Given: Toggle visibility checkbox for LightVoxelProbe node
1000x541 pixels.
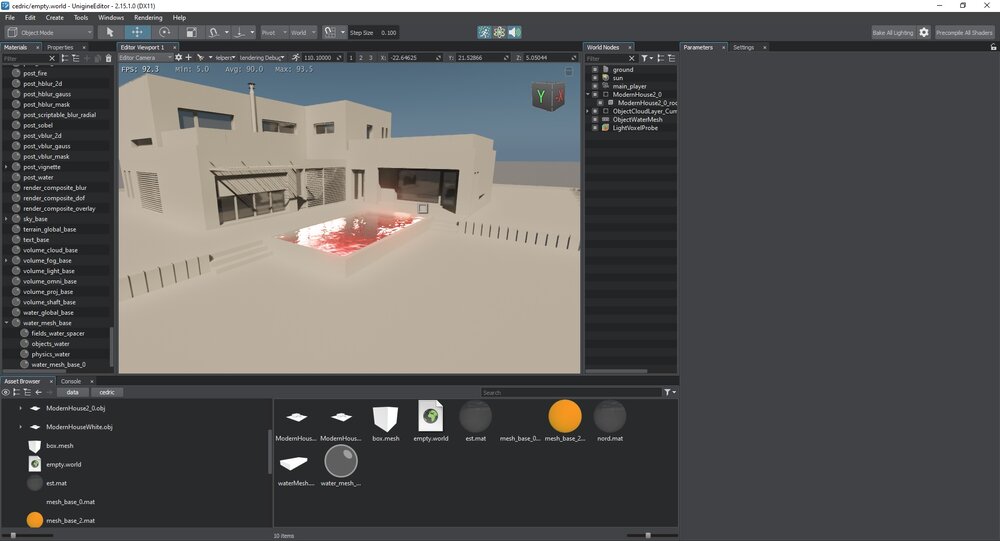Looking at the screenshot, I should click(x=595, y=128).
